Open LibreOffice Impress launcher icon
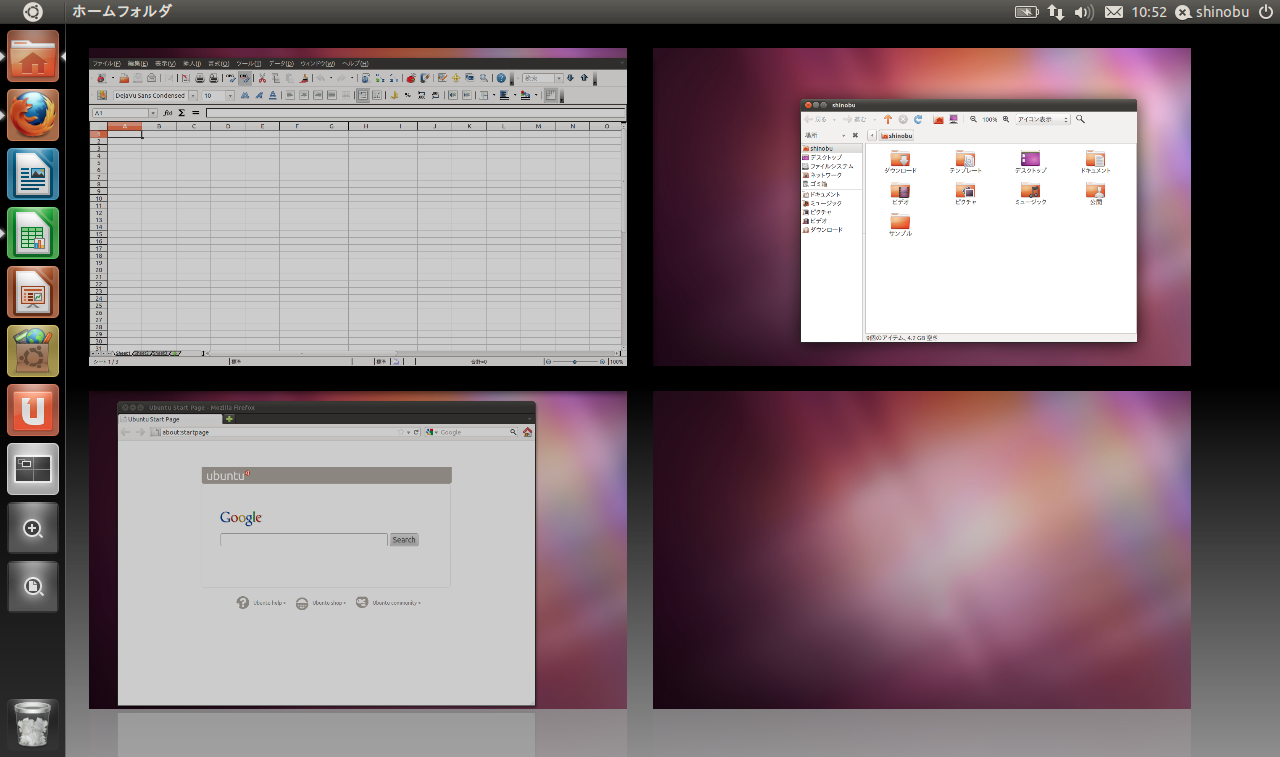This screenshot has width=1280, height=757. click(x=33, y=292)
